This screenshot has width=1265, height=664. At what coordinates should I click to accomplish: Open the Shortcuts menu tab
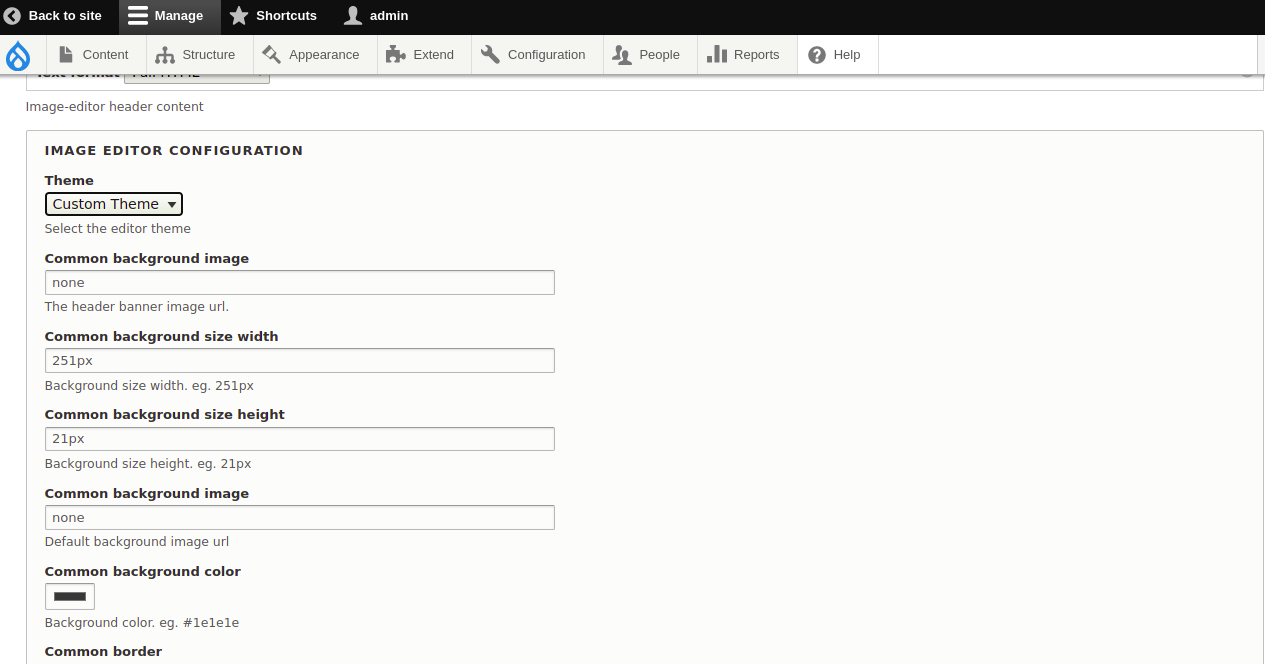coord(273,16)
